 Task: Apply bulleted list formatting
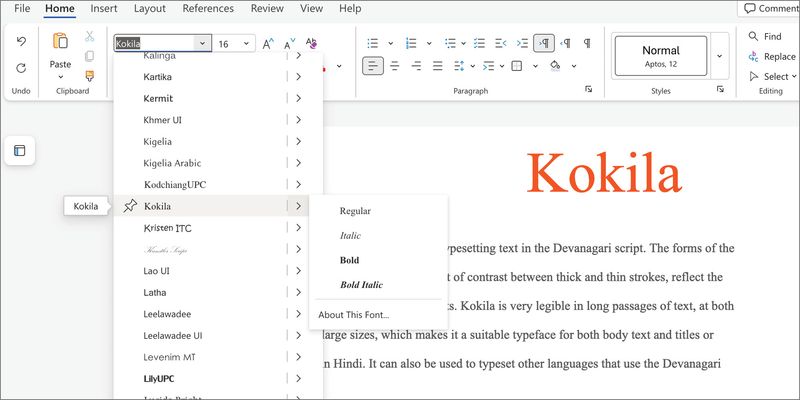coord(373,44)
